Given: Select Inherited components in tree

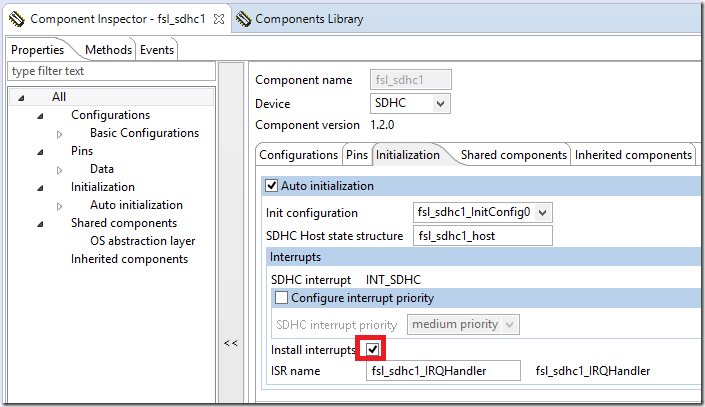Looking at the screenshot, I should (129, 259).
